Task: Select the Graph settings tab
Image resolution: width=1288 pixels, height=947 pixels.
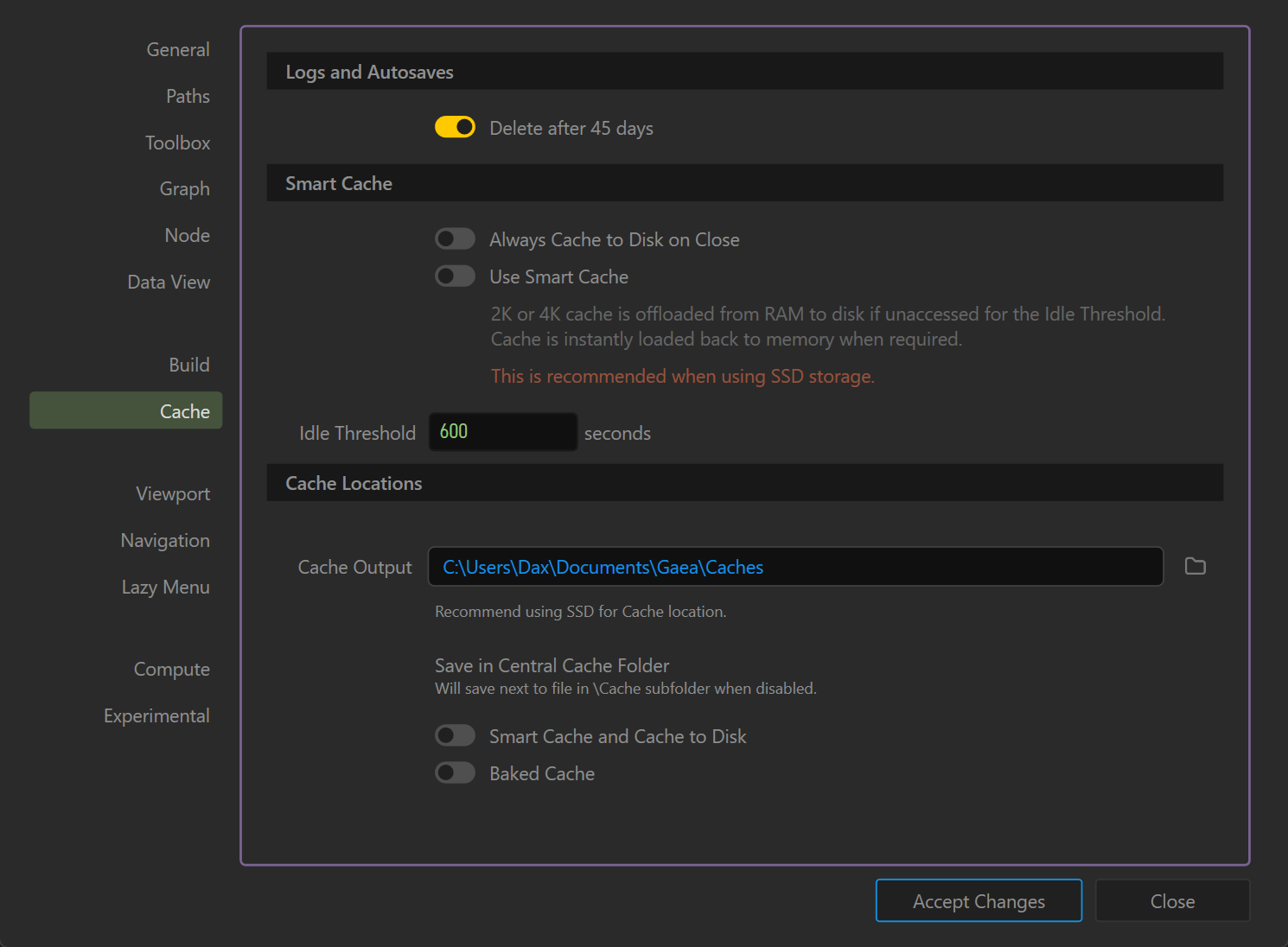Action: (184, 189)
